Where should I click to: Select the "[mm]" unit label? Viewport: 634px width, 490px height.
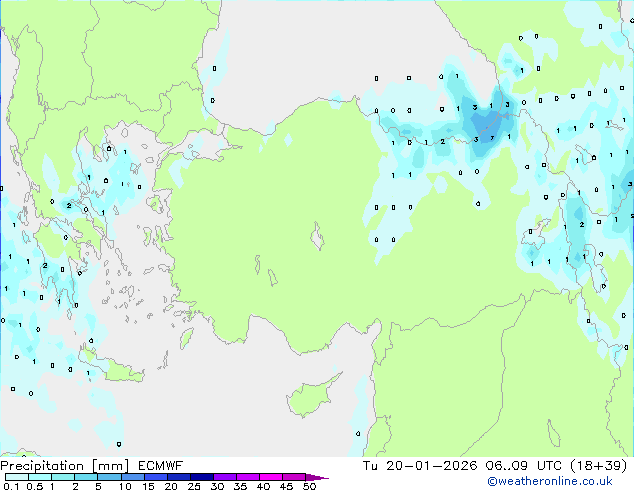click(x=111, y=466)
